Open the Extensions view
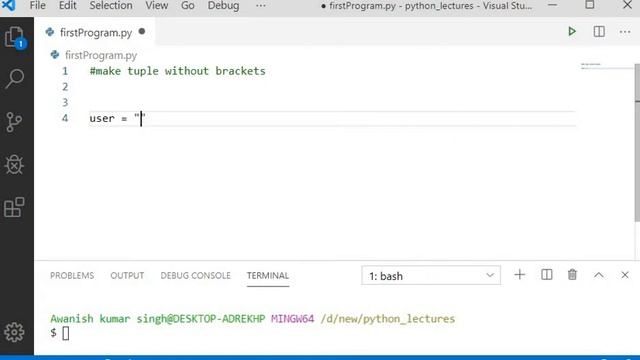This screenshot has height=360, width=640. pyautogui.click(x=15, y=207)
